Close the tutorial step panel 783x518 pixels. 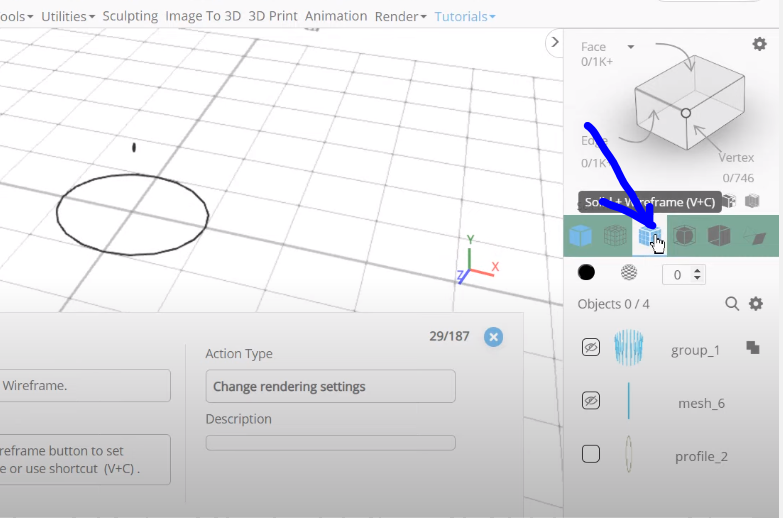(493, 337)
